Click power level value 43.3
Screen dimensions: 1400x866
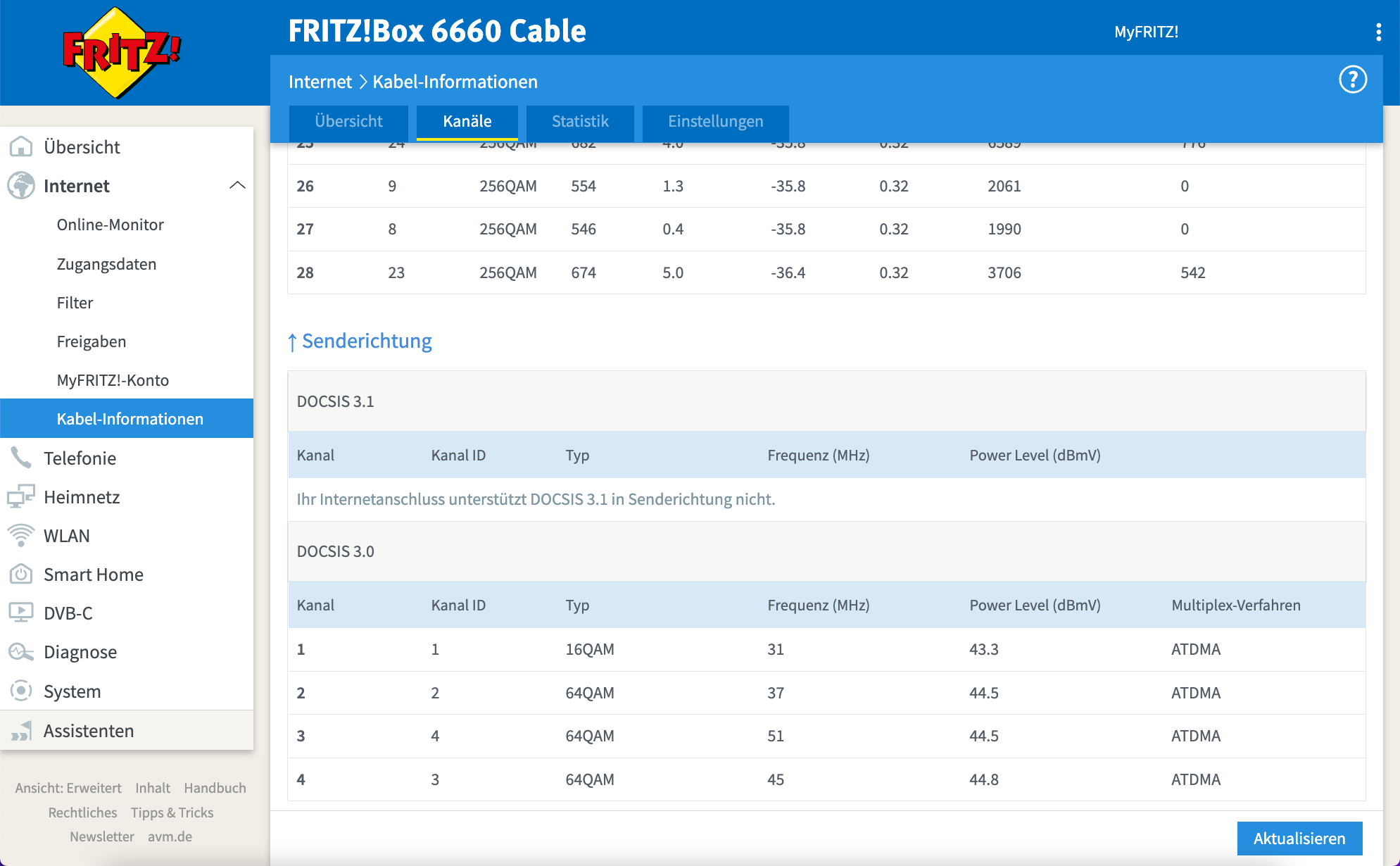(983, 649)
